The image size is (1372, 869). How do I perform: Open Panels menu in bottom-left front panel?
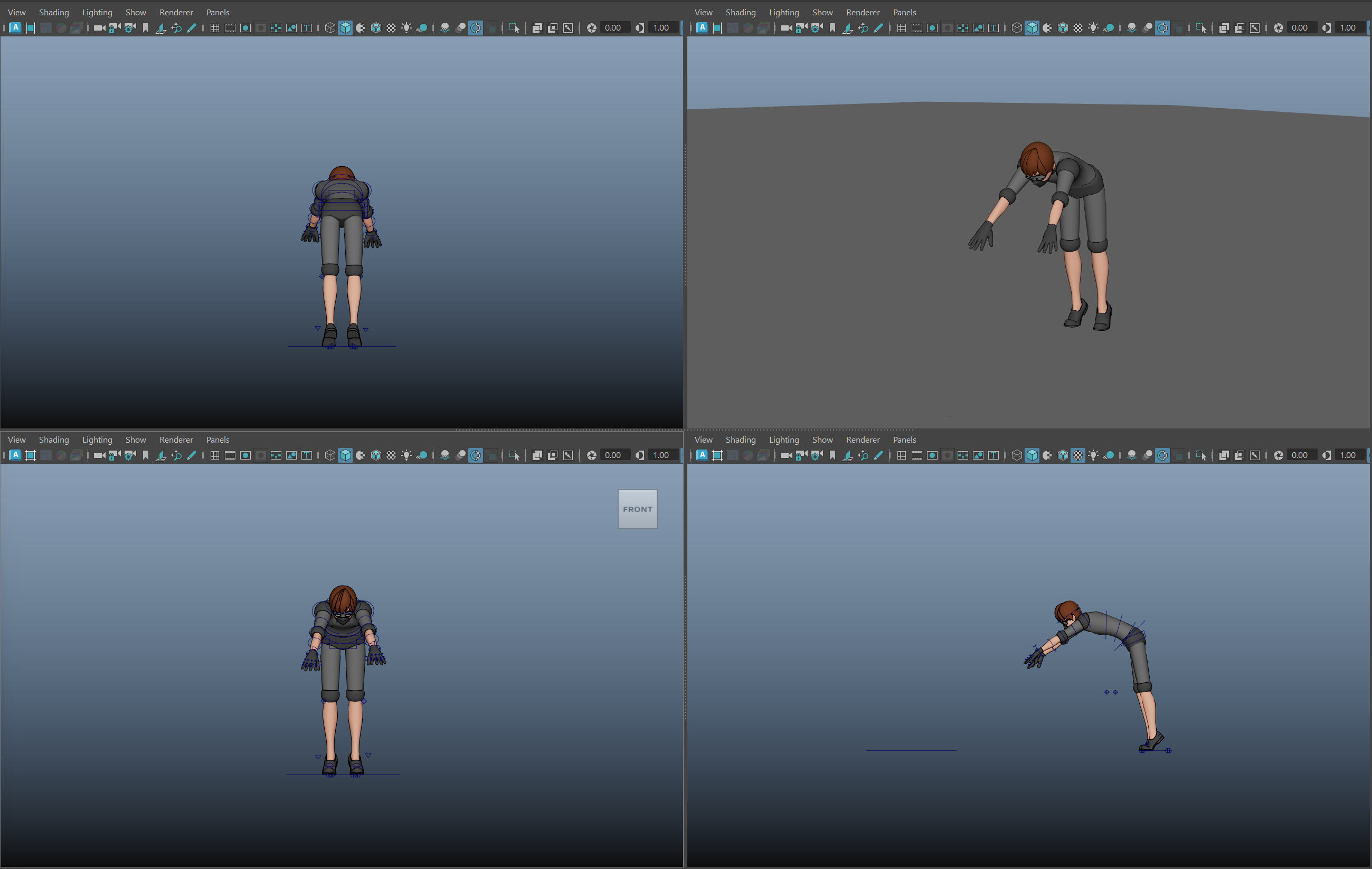pos(217,440)
